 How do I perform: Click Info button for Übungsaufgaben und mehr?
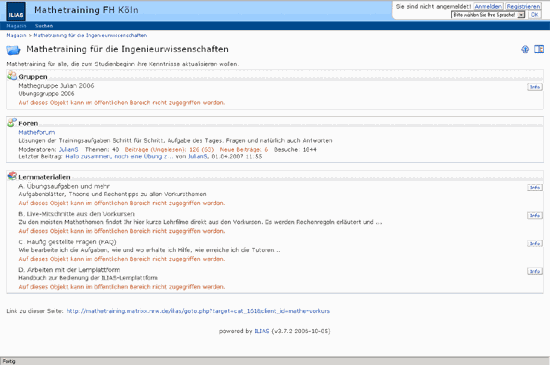pos(535,188)
